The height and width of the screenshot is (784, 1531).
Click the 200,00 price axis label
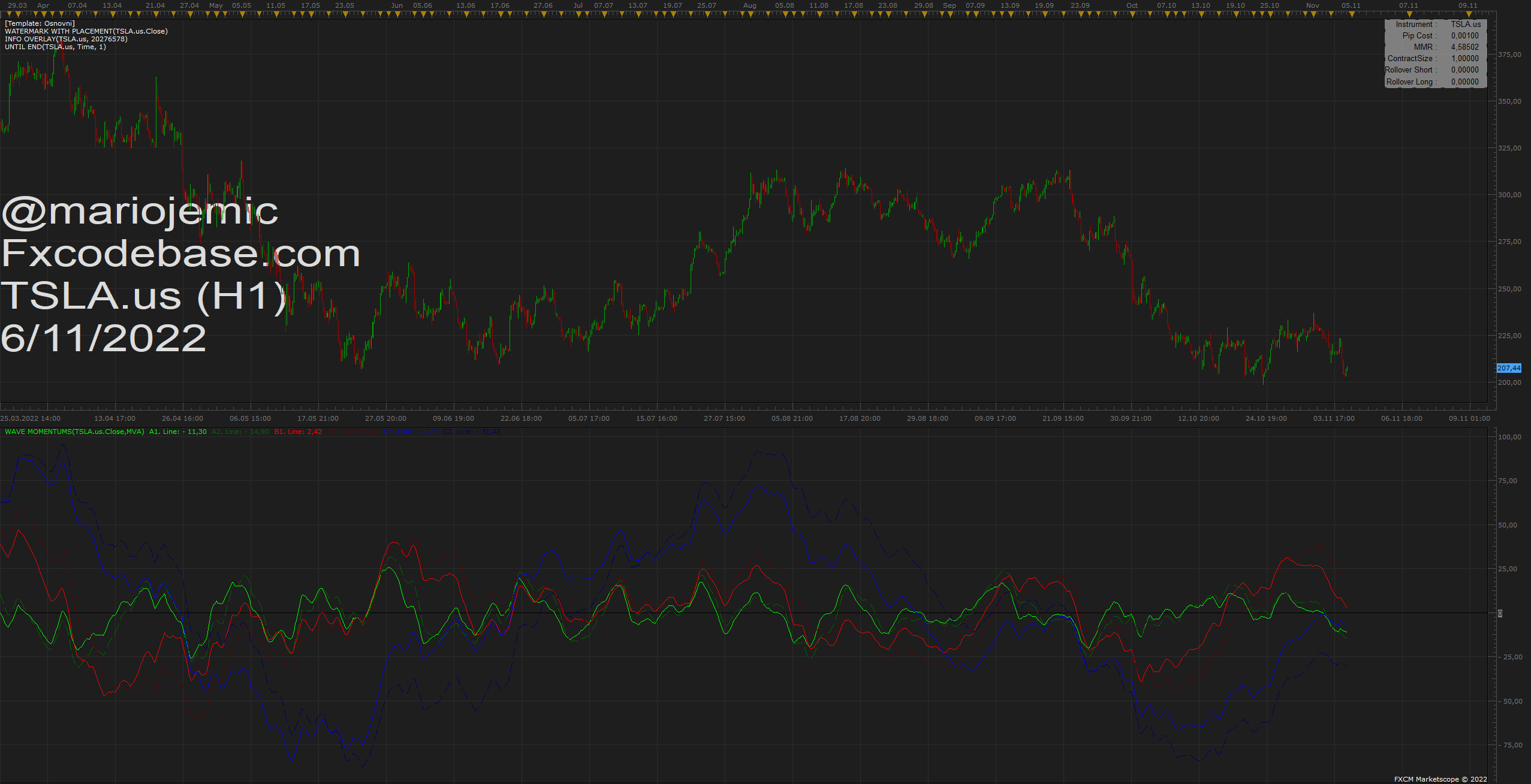[x=1509, y=382]
